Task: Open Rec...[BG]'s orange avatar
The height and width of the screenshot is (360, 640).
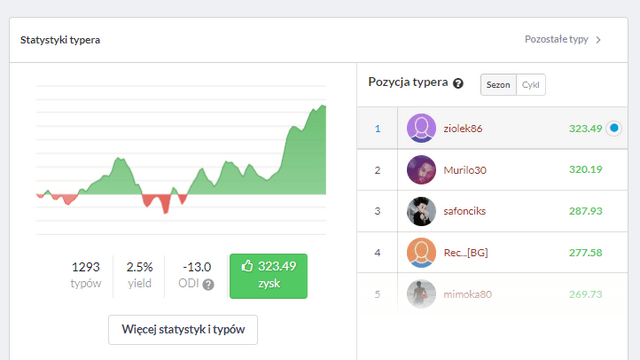Action: [x=421, y=253]
